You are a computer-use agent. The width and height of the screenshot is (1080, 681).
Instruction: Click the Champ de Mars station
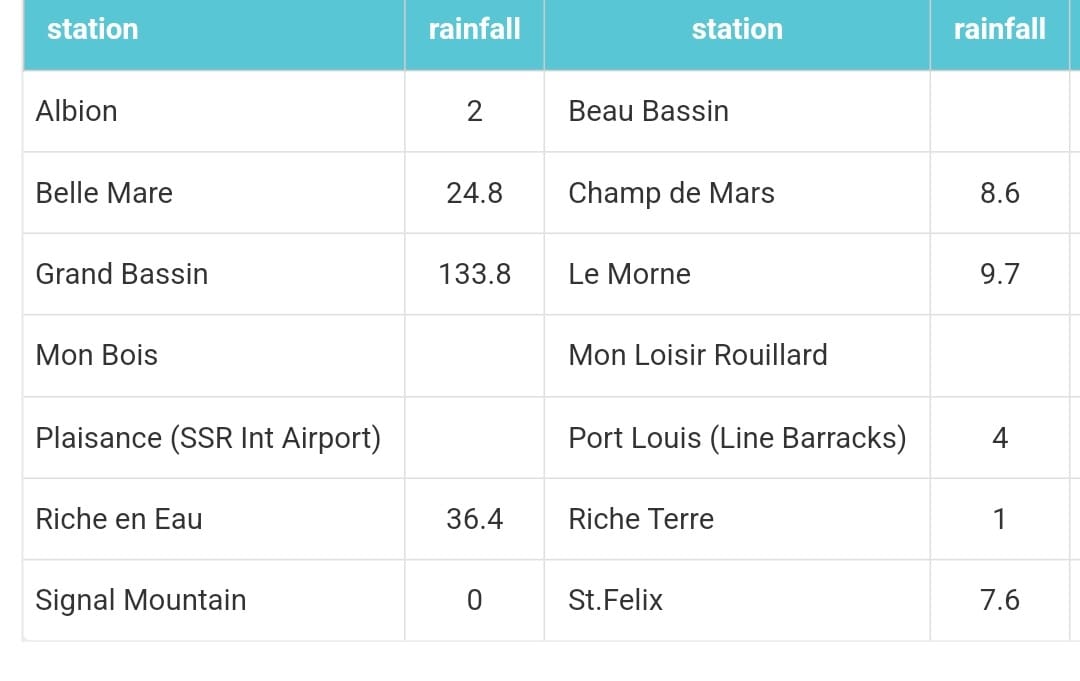671,193
